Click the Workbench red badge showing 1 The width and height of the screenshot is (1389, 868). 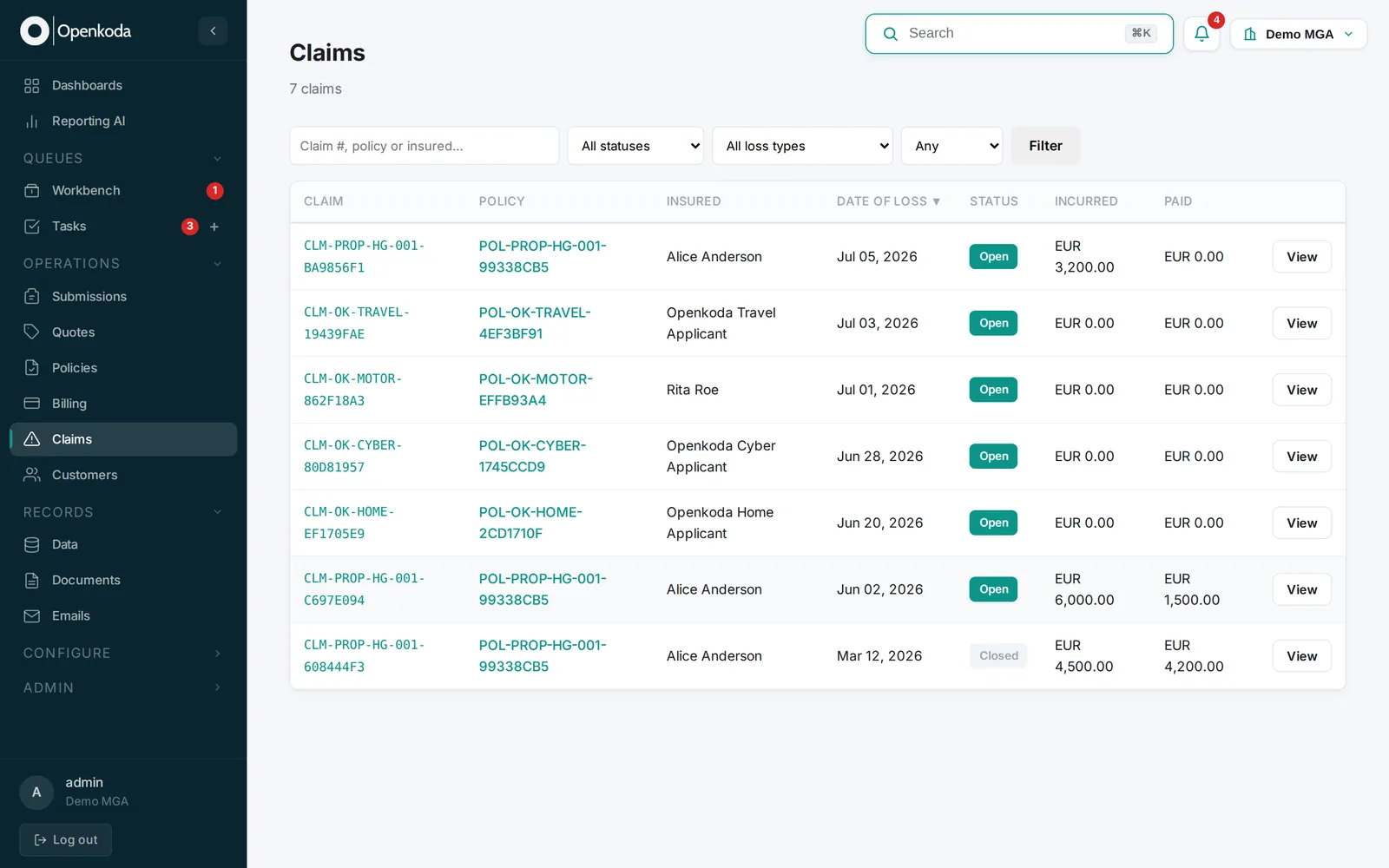[x=215, y=191]
